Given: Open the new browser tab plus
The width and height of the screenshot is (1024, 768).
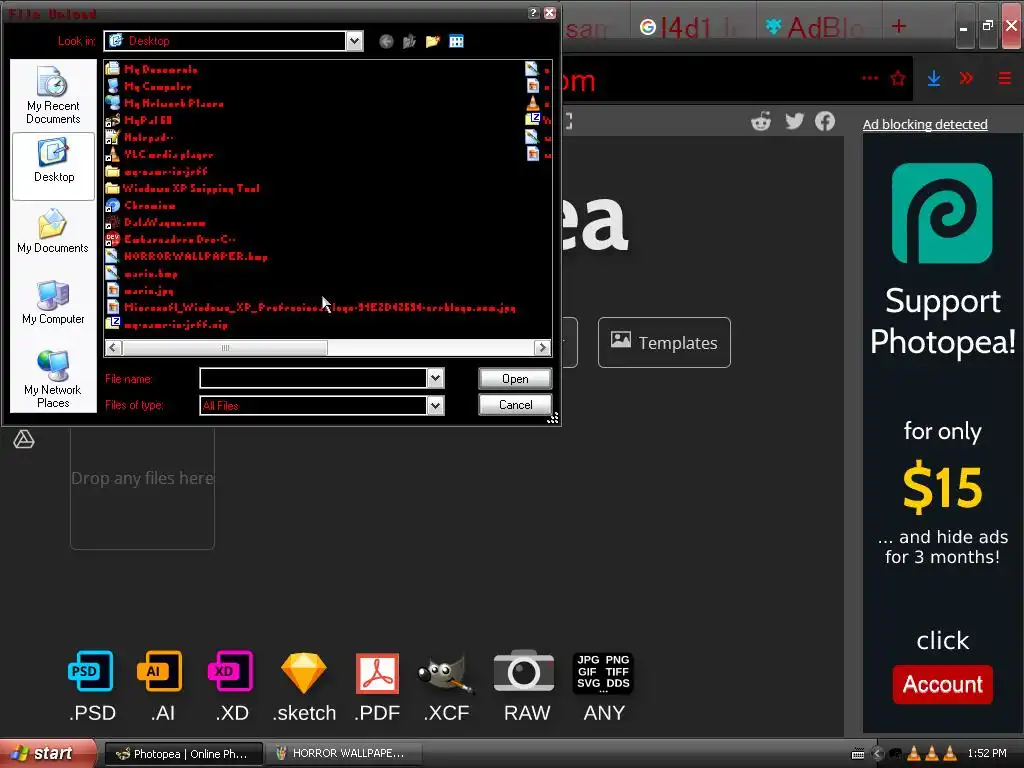Looking at the screenshot, I should (x=899, y=26).
